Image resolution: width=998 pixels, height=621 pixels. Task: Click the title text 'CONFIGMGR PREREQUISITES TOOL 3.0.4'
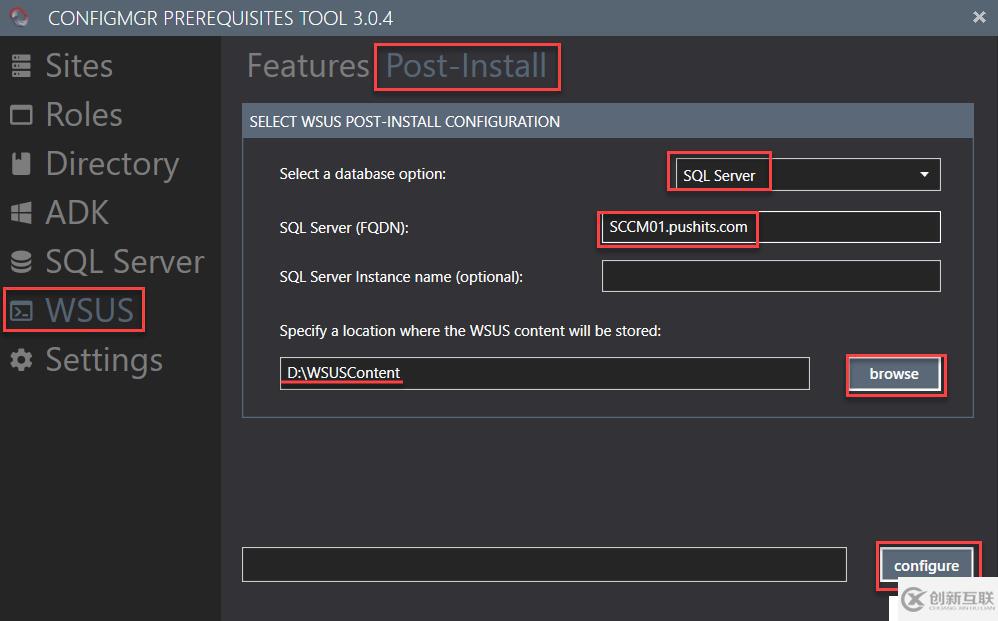click(220, 18)
